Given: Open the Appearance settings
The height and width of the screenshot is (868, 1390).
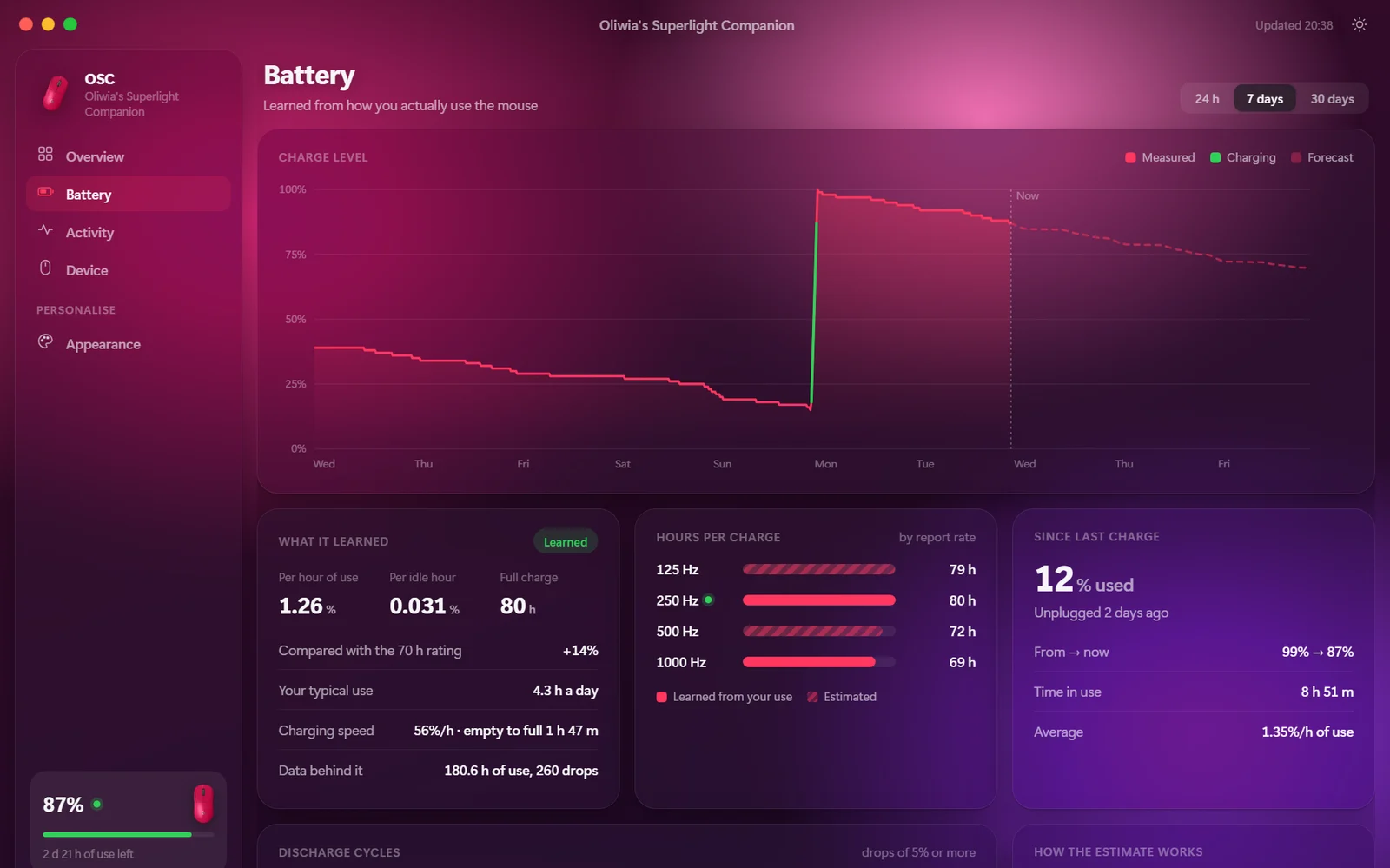Looking at the screenshot, I should tap(129, 344).
